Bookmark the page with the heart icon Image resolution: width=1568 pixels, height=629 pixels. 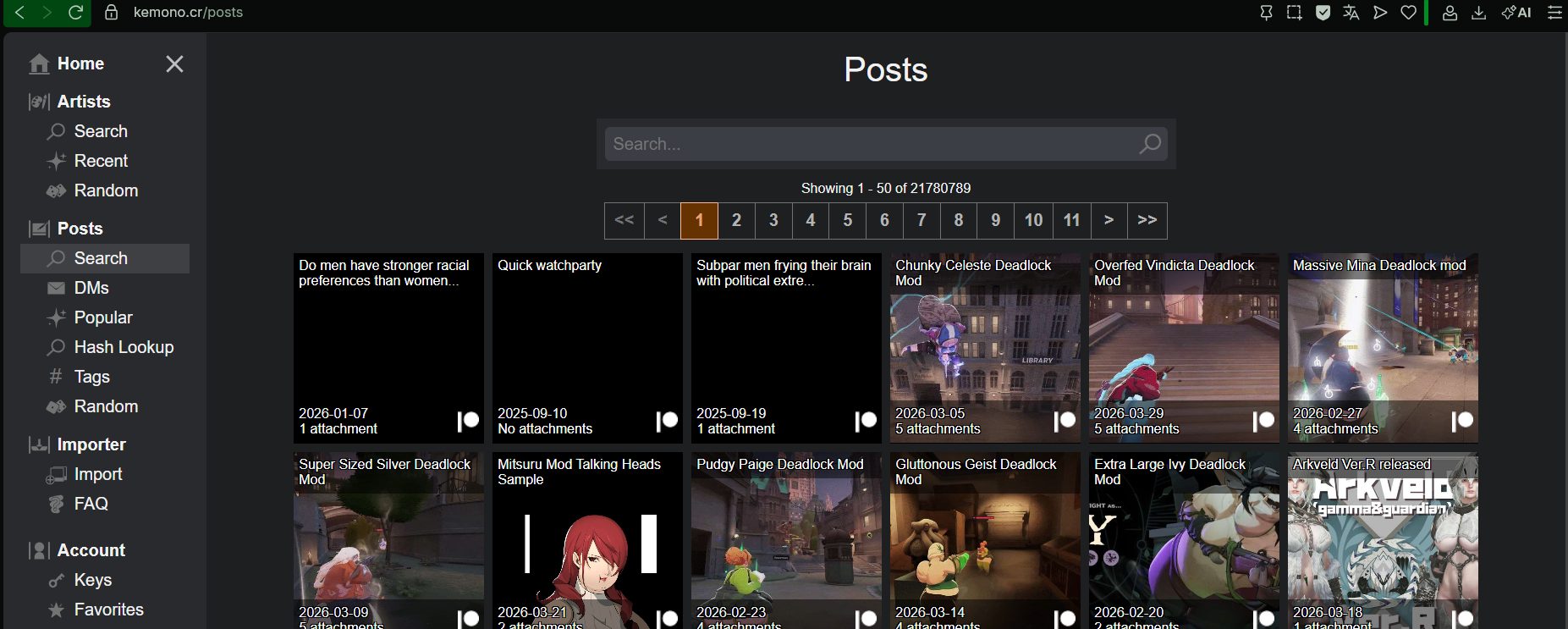point(1409,13)
